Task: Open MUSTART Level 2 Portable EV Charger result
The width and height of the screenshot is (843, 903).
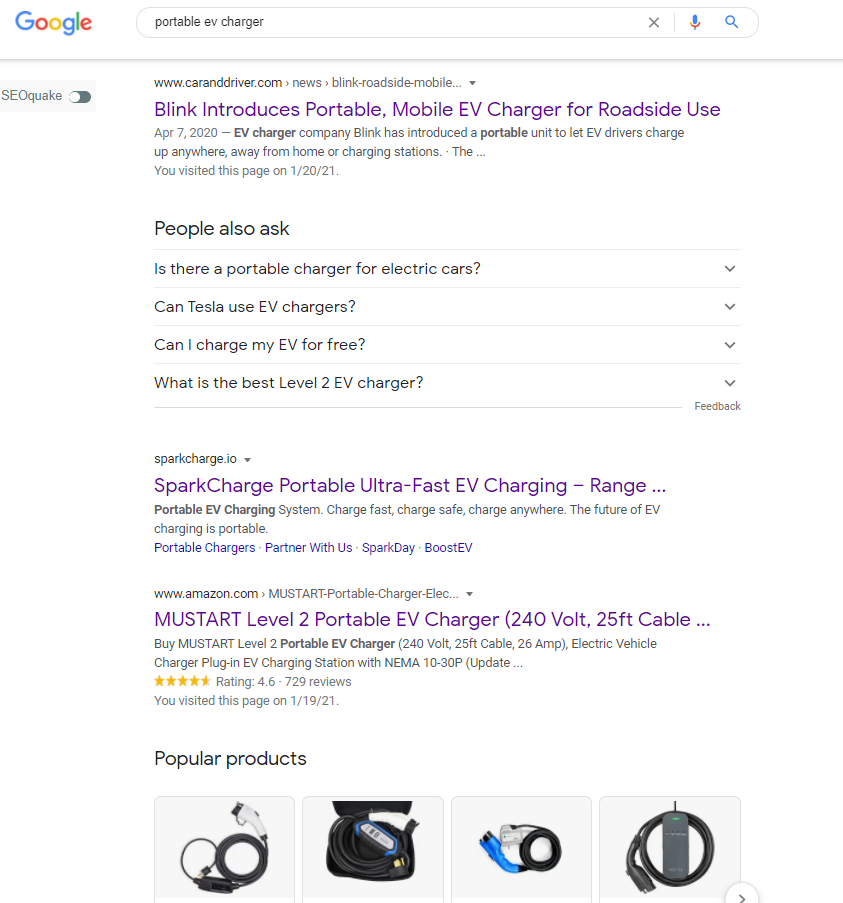Action: coord(432,620)
